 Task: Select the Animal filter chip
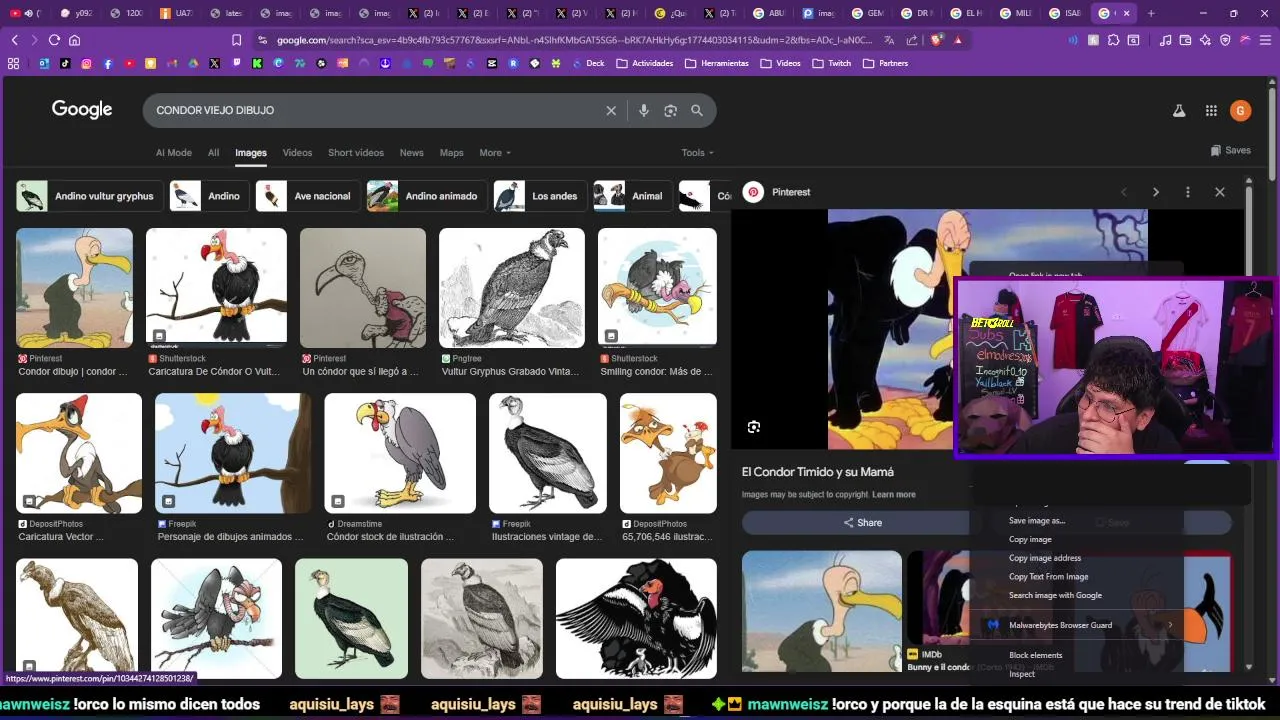[631, 196]
